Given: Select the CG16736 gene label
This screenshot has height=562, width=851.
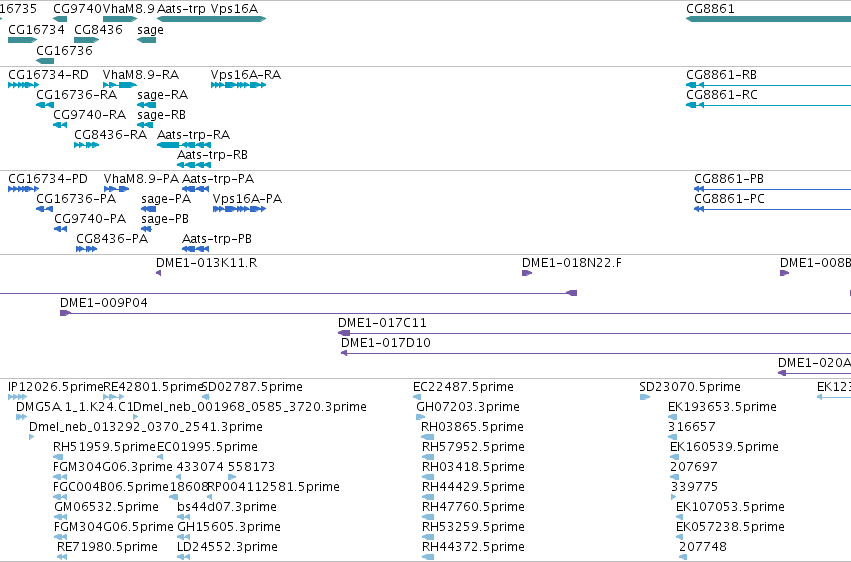Looking at the screenshot, I should pyautogui.click(x=64, y=50).
